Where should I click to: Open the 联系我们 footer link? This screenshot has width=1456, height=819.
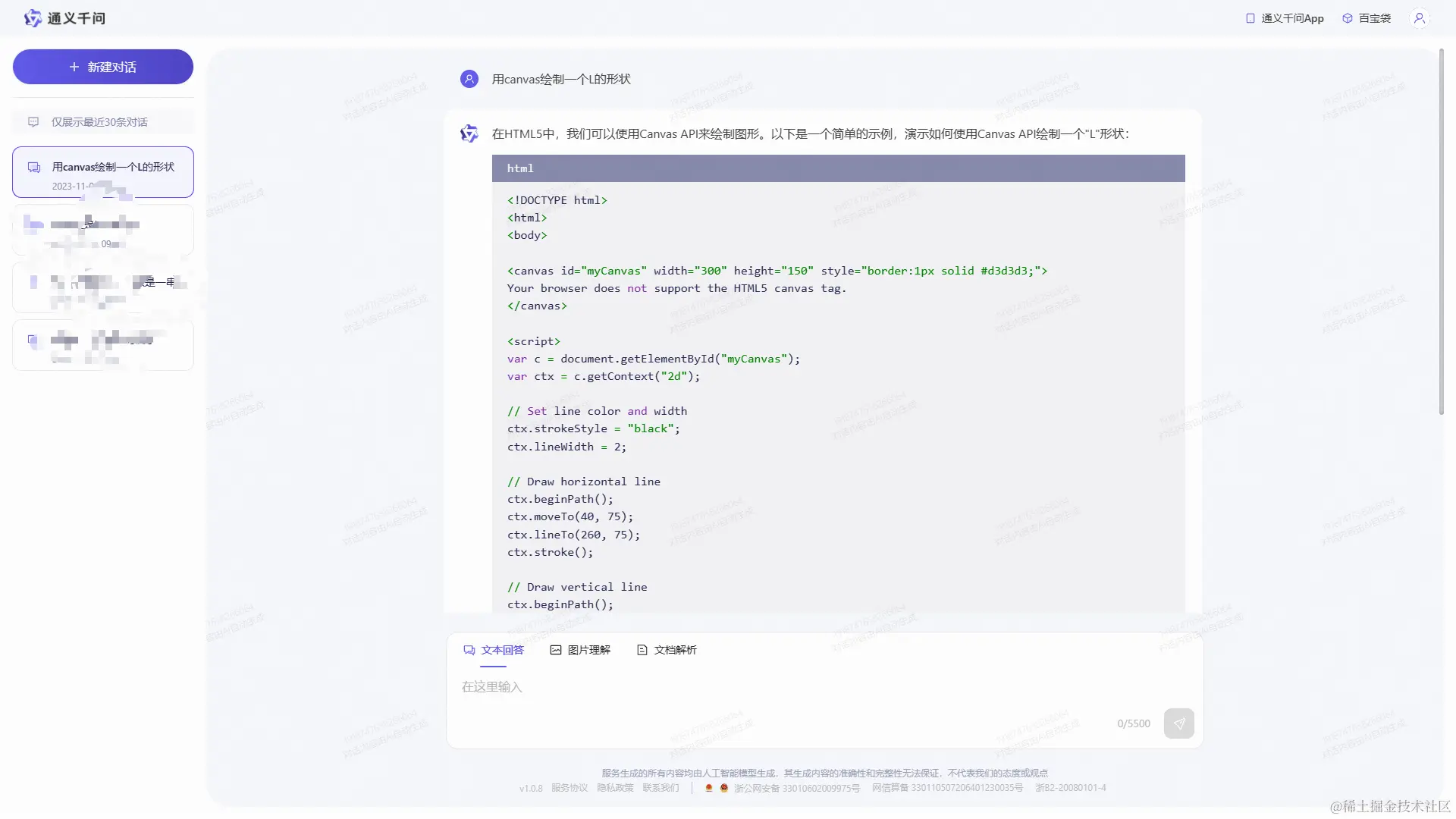pyautogui.click(x=661, y=788)
